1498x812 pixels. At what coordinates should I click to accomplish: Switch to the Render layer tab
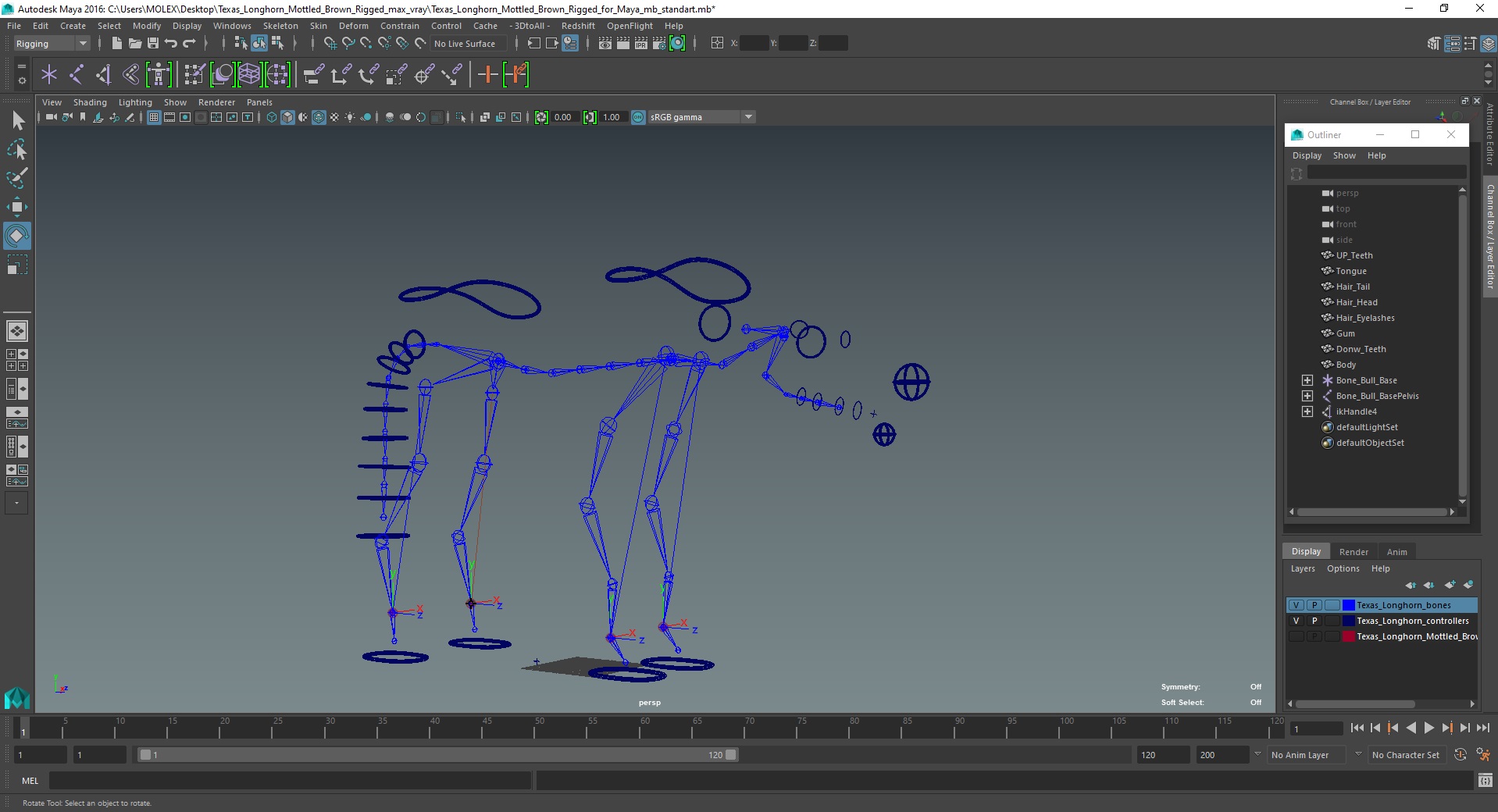point(1354,552)
